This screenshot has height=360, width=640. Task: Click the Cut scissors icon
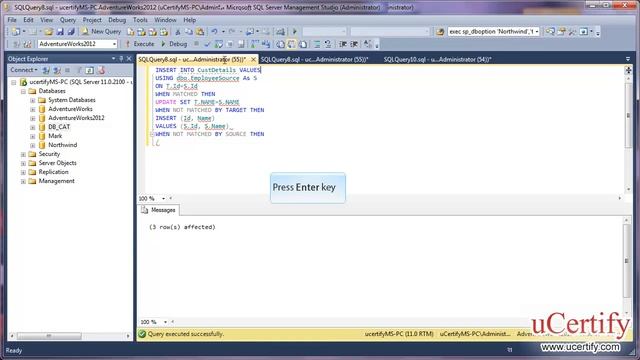(178, 31)
